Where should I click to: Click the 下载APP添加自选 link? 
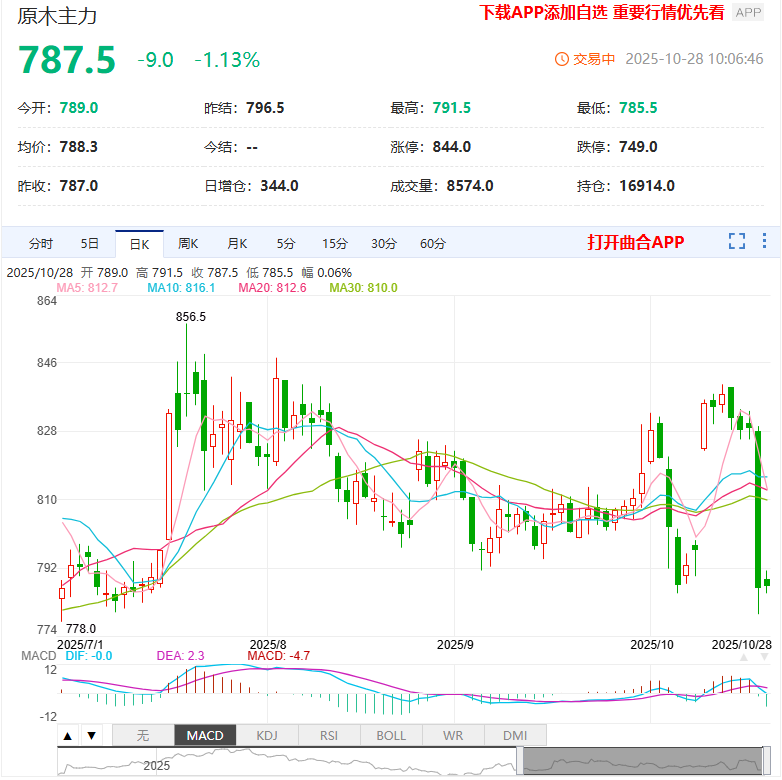point(541,12)
